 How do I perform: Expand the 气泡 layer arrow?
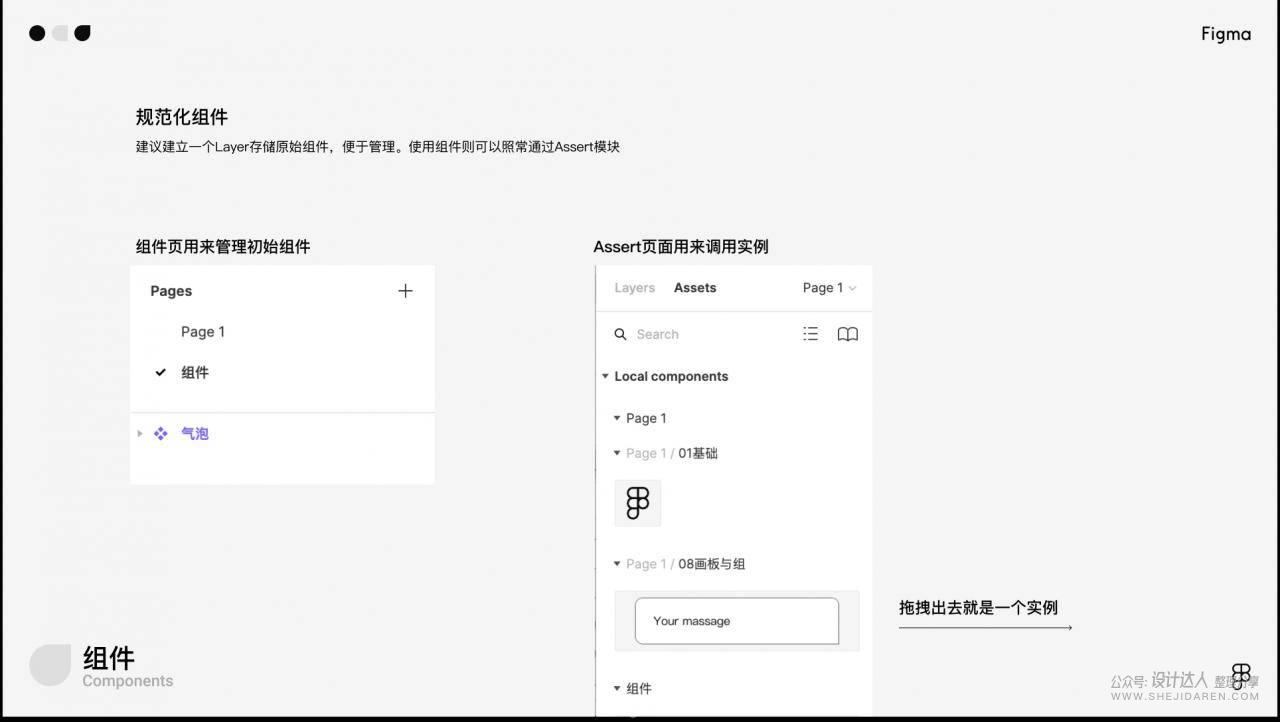click(x=140, y=434)
